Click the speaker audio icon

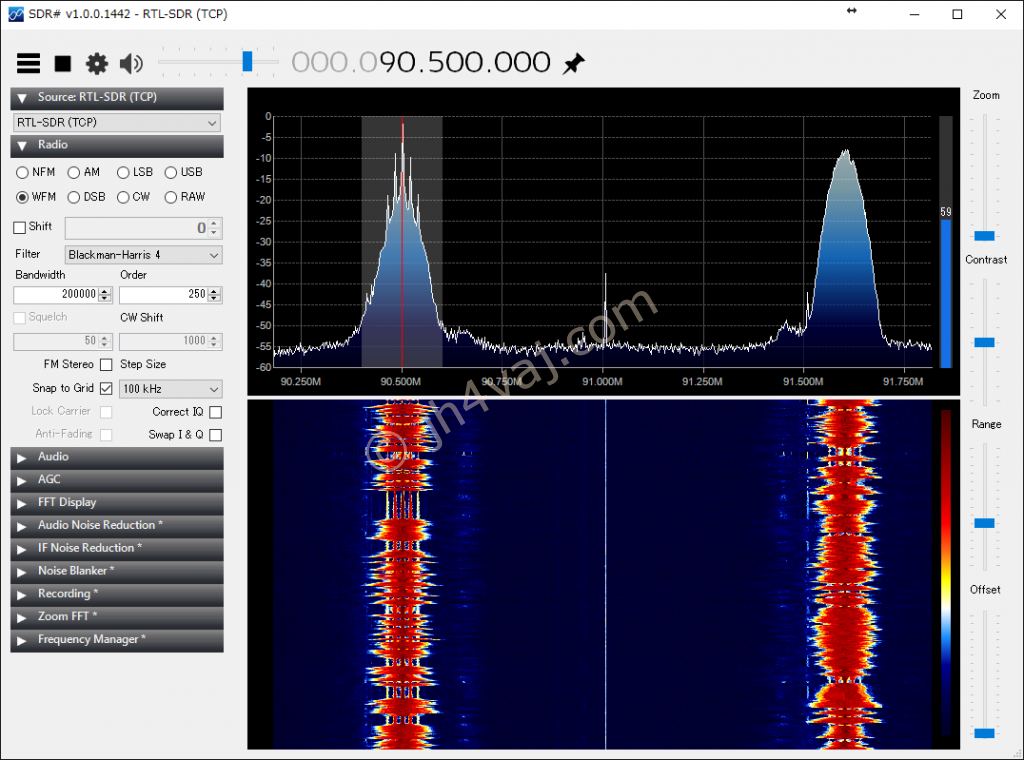click(x=130, y=63)
